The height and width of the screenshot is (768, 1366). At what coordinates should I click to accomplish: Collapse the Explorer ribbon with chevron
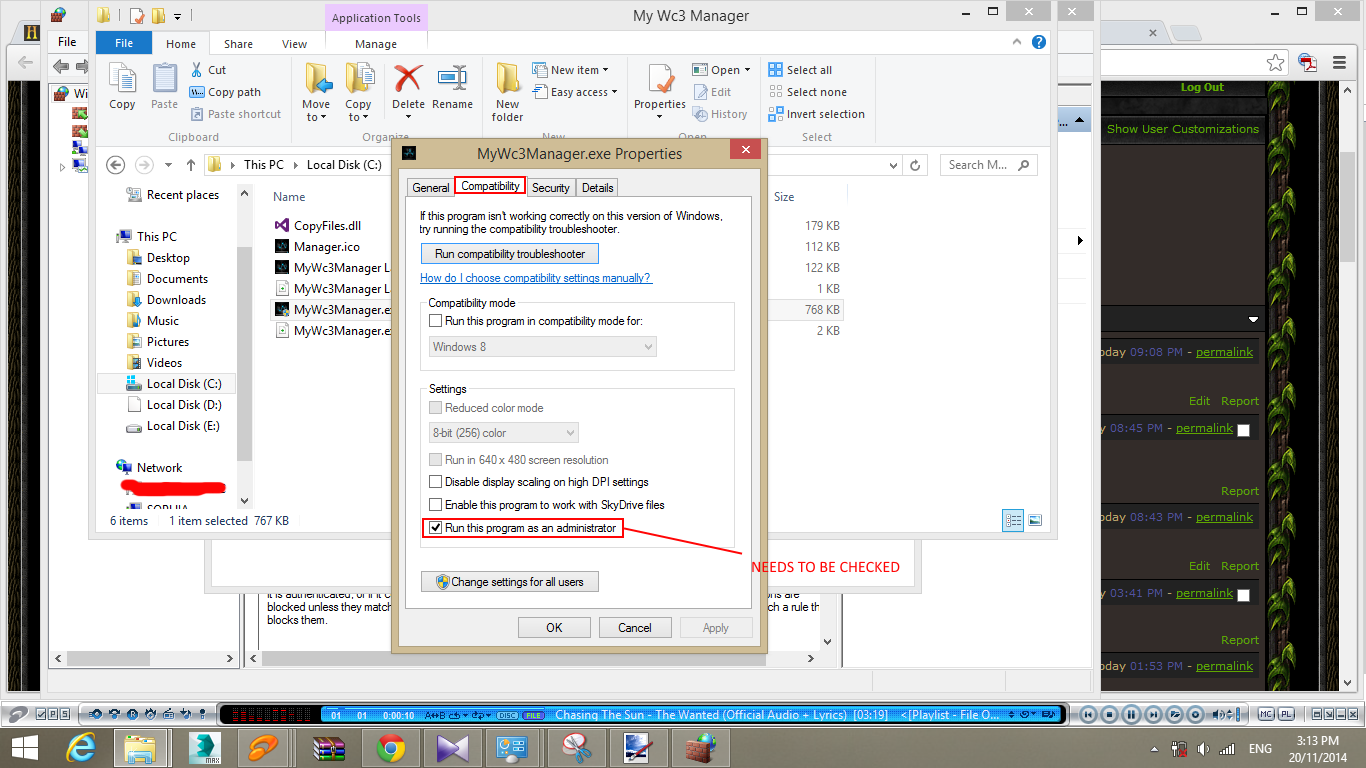pos(1018,43)
